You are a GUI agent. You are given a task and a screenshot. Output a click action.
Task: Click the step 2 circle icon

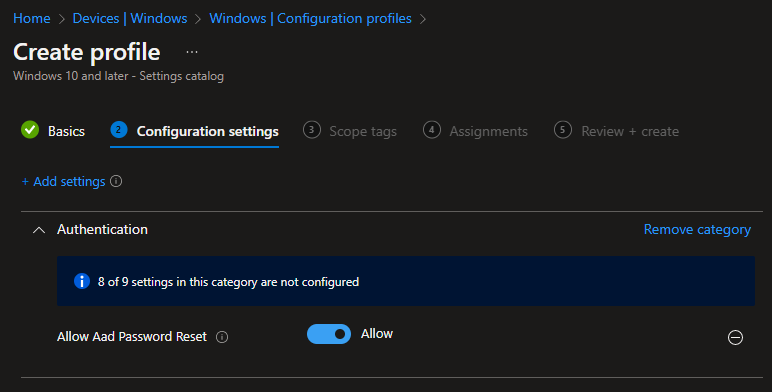119,130
